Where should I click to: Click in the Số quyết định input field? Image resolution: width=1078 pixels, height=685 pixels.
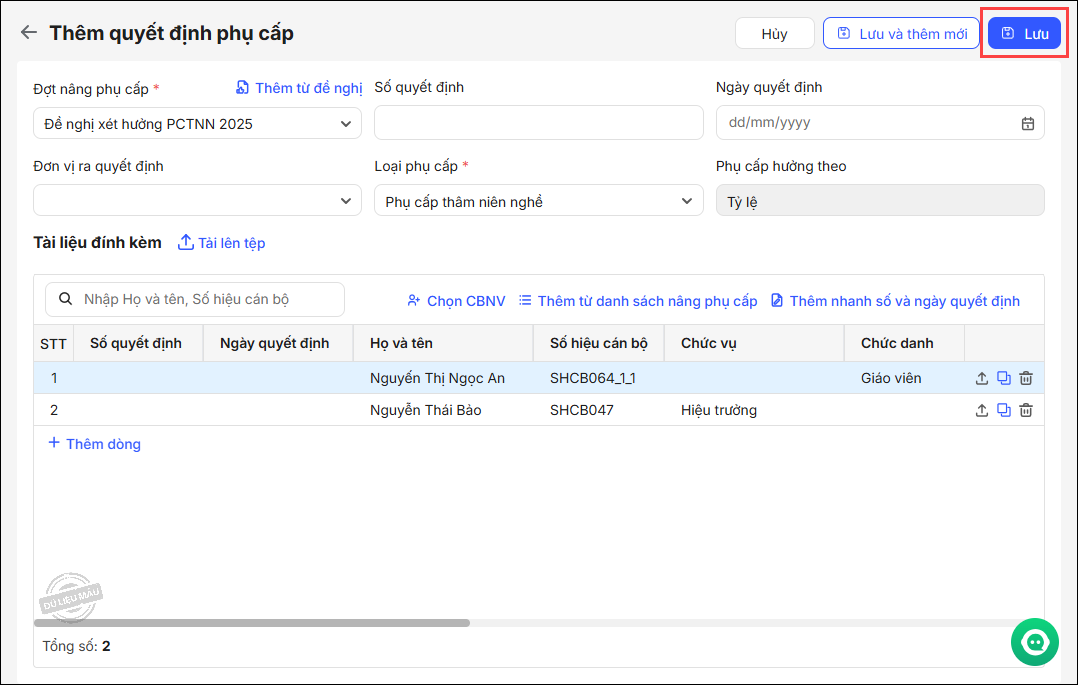tap(538, 123)
